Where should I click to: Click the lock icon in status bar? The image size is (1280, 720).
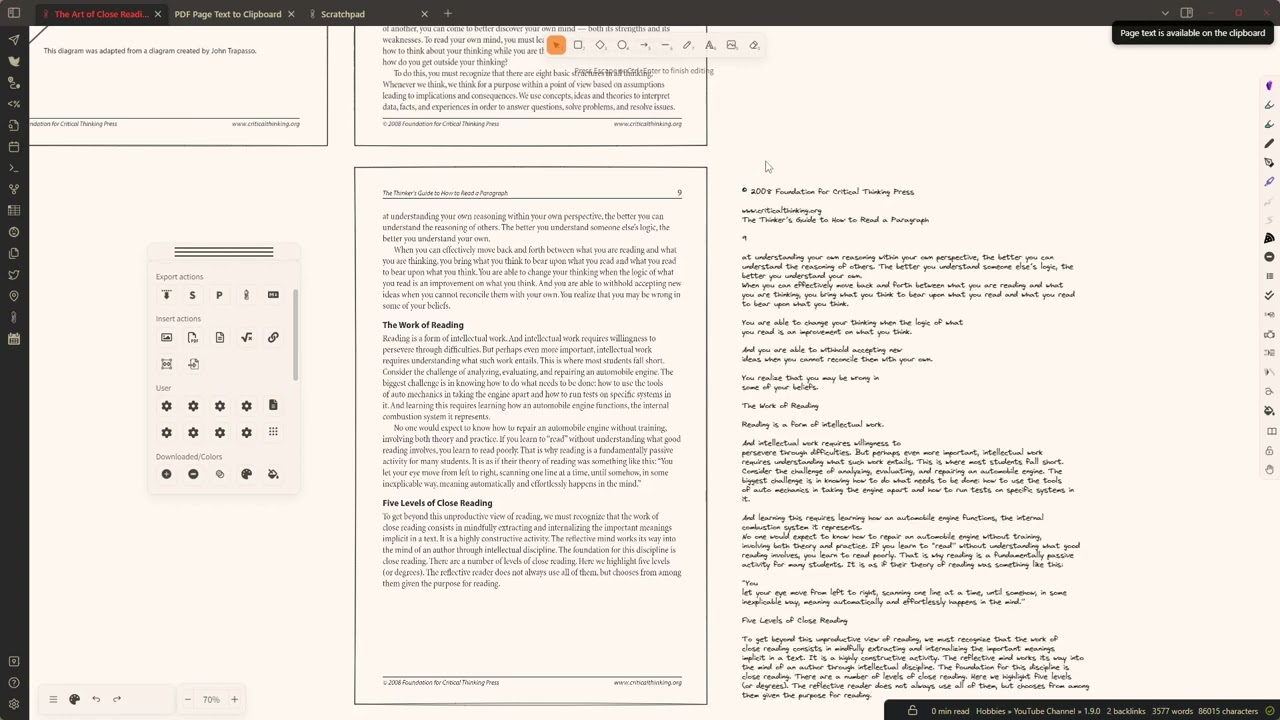913,711
